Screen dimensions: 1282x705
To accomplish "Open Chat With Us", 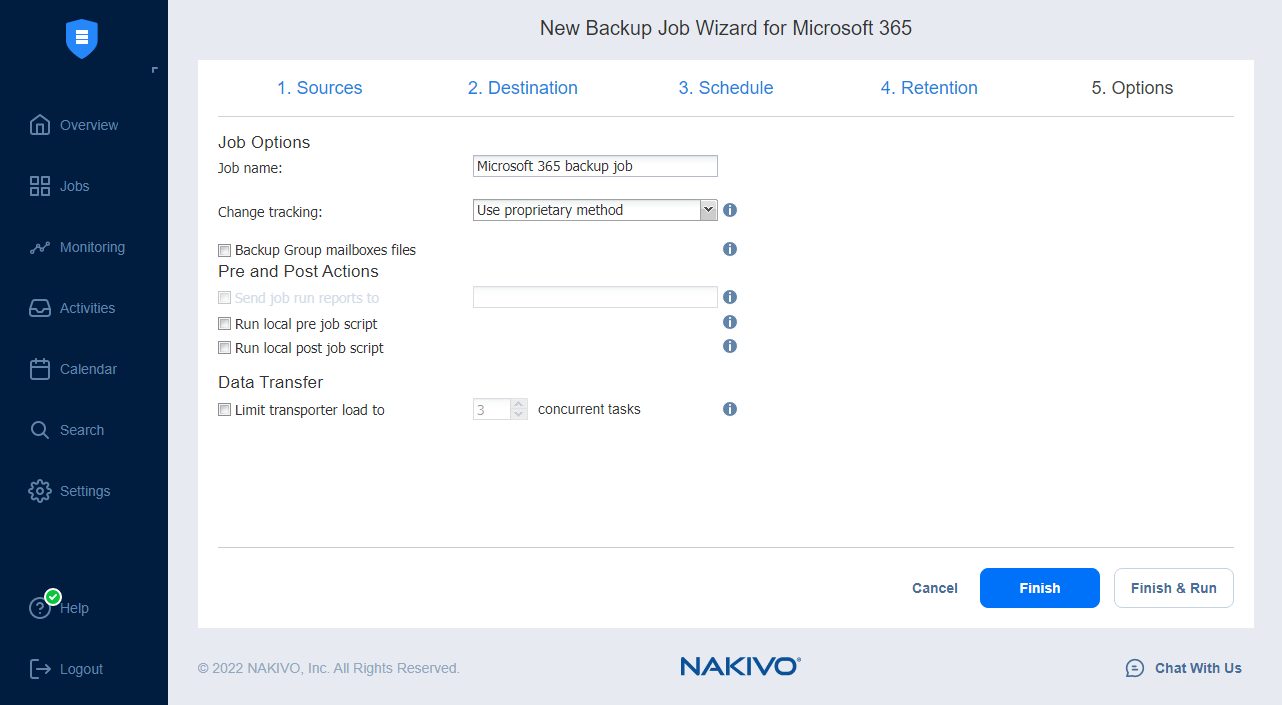I will coord(1183,668).
